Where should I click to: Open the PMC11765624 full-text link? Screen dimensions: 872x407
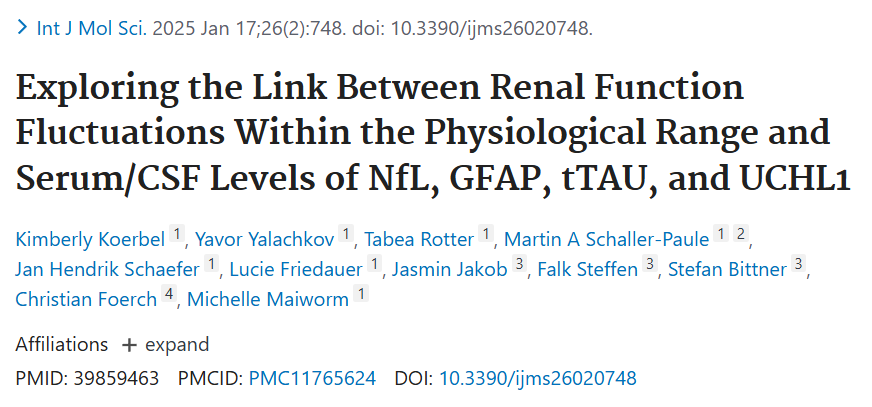click(313, 379)
